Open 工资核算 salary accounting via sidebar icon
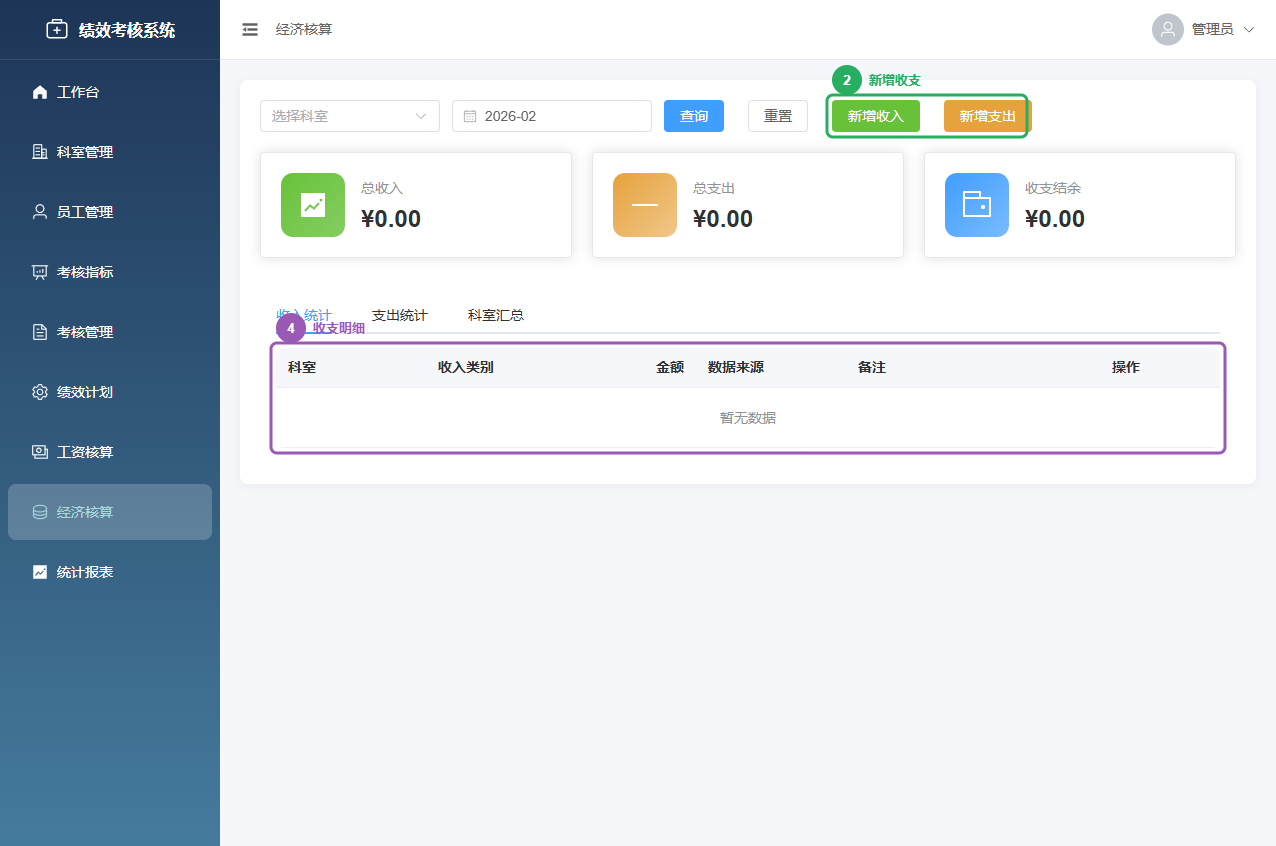Viewport: 1276px width, 846px height. [40, 451]
